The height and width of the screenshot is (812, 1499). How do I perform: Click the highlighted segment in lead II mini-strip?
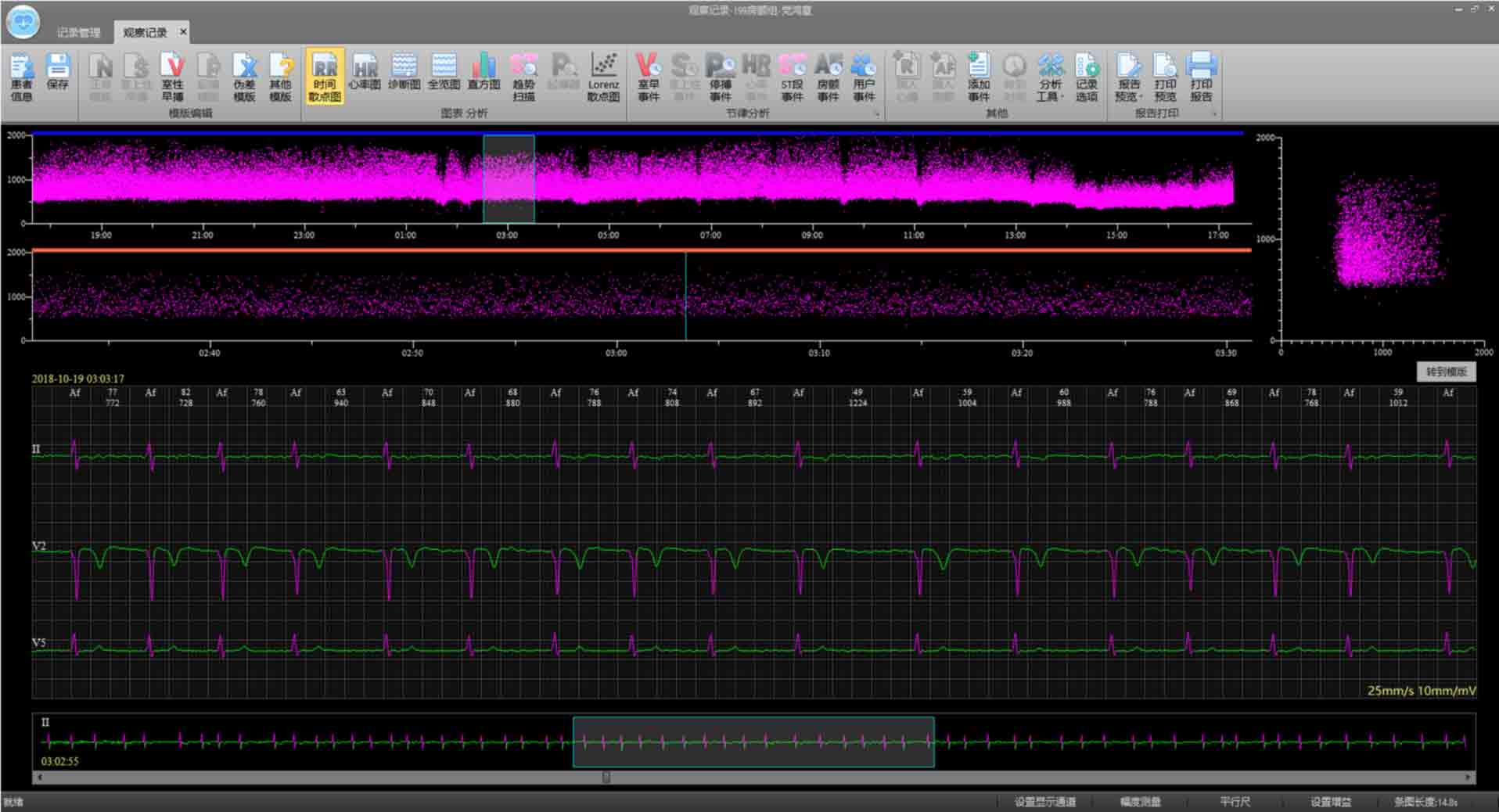[x=753, y=742]
